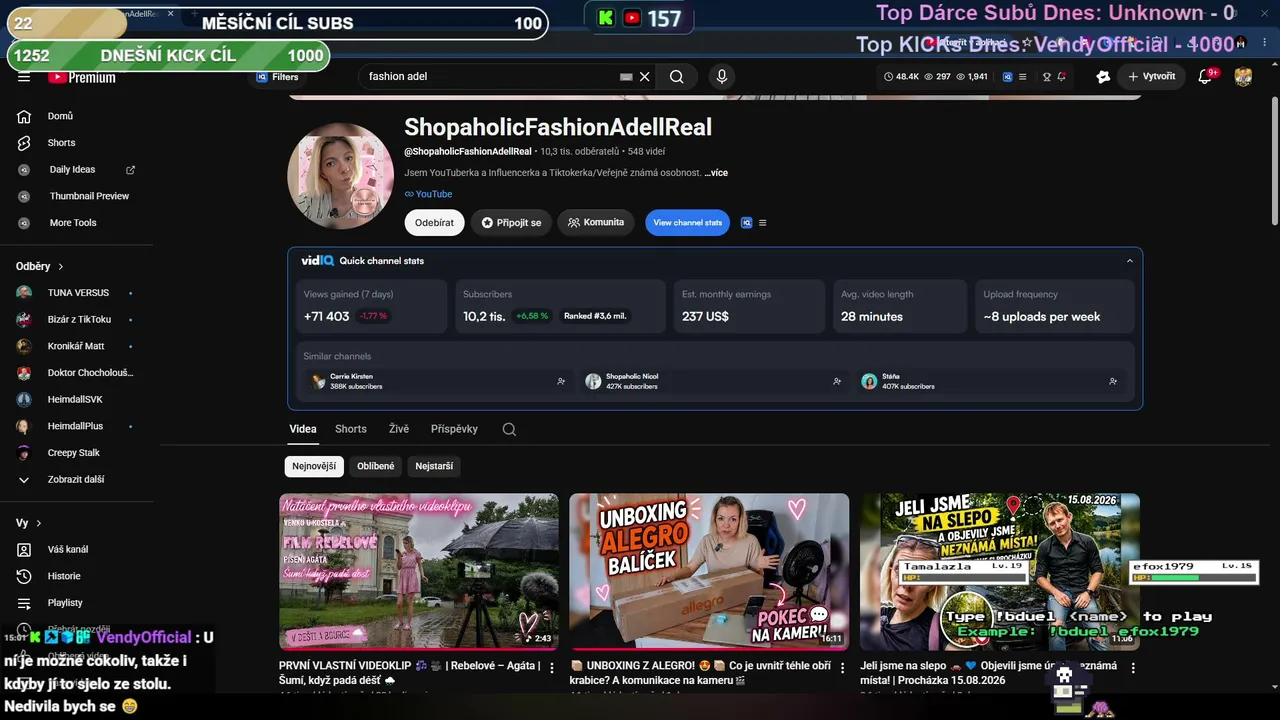Start voice search with the microphone
Screen dimensions: 1280x720
[721, 77]
